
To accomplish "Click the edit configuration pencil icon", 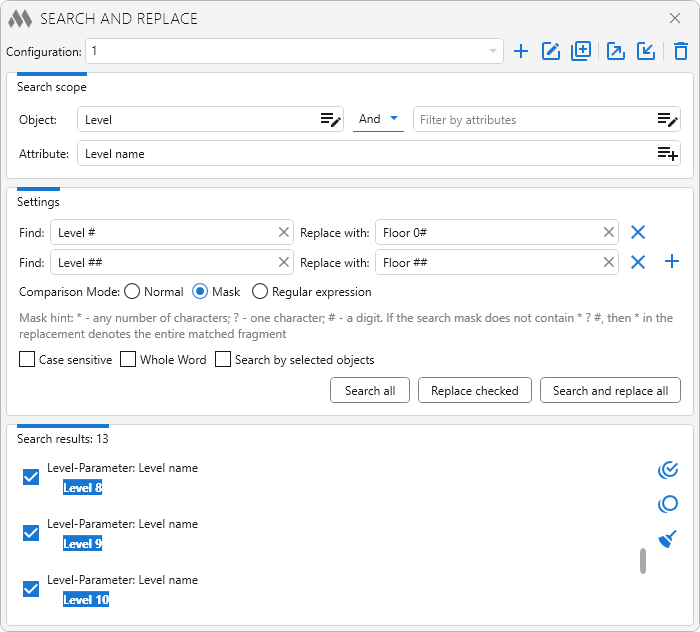I will pos(550,51).
